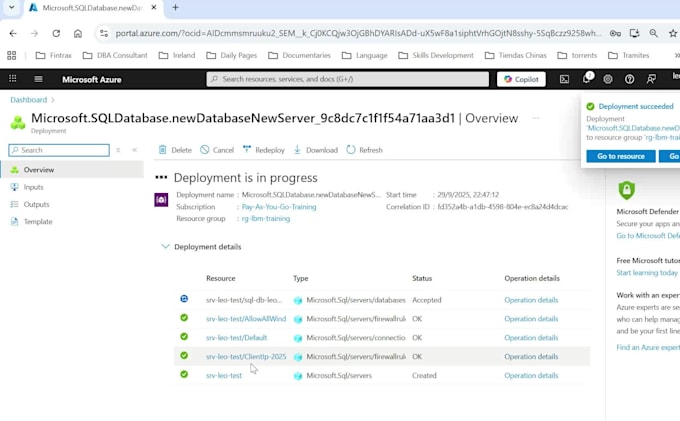Open Operation details for Default row
Viewport: 680px width, 421px height.
click(x=531, y=338)
